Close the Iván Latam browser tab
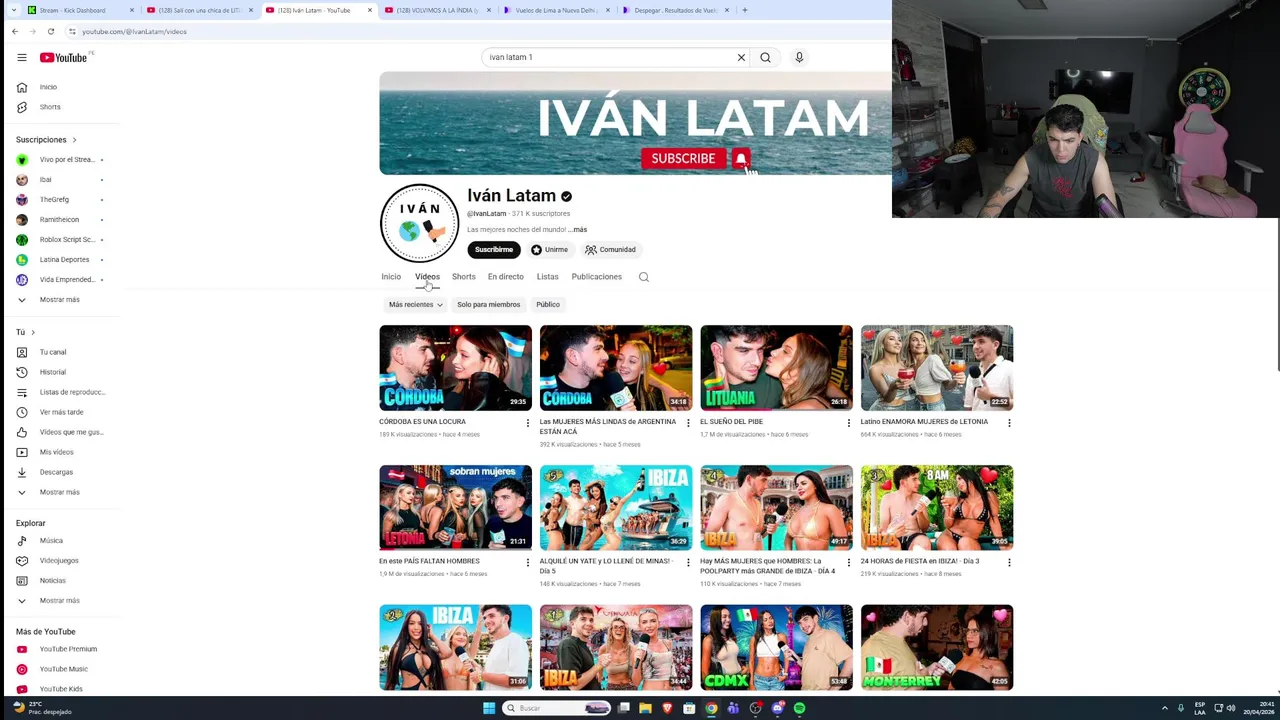 [x=370, y=10]
